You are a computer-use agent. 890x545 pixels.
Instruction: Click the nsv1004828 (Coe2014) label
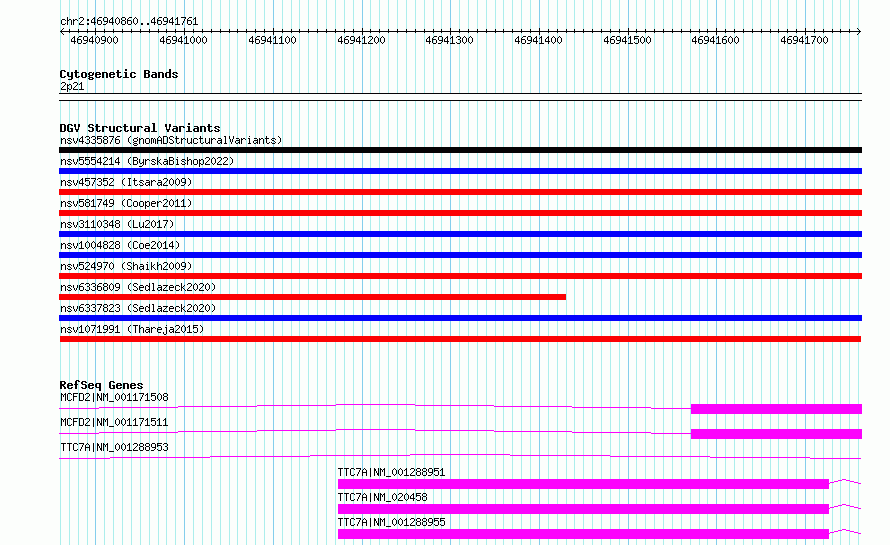[120, 245]
